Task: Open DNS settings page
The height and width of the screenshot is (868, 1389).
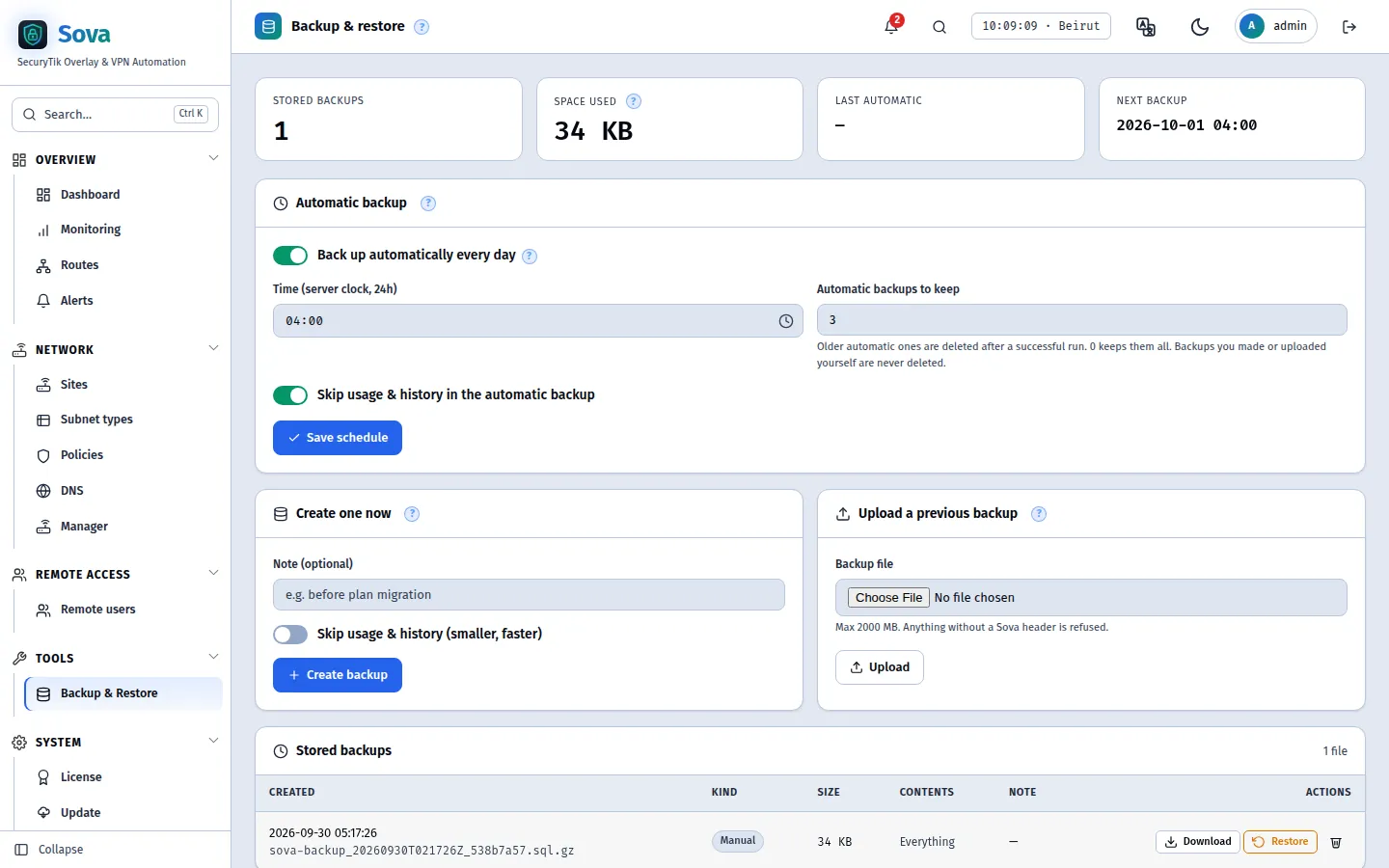Action: [123, 491]
